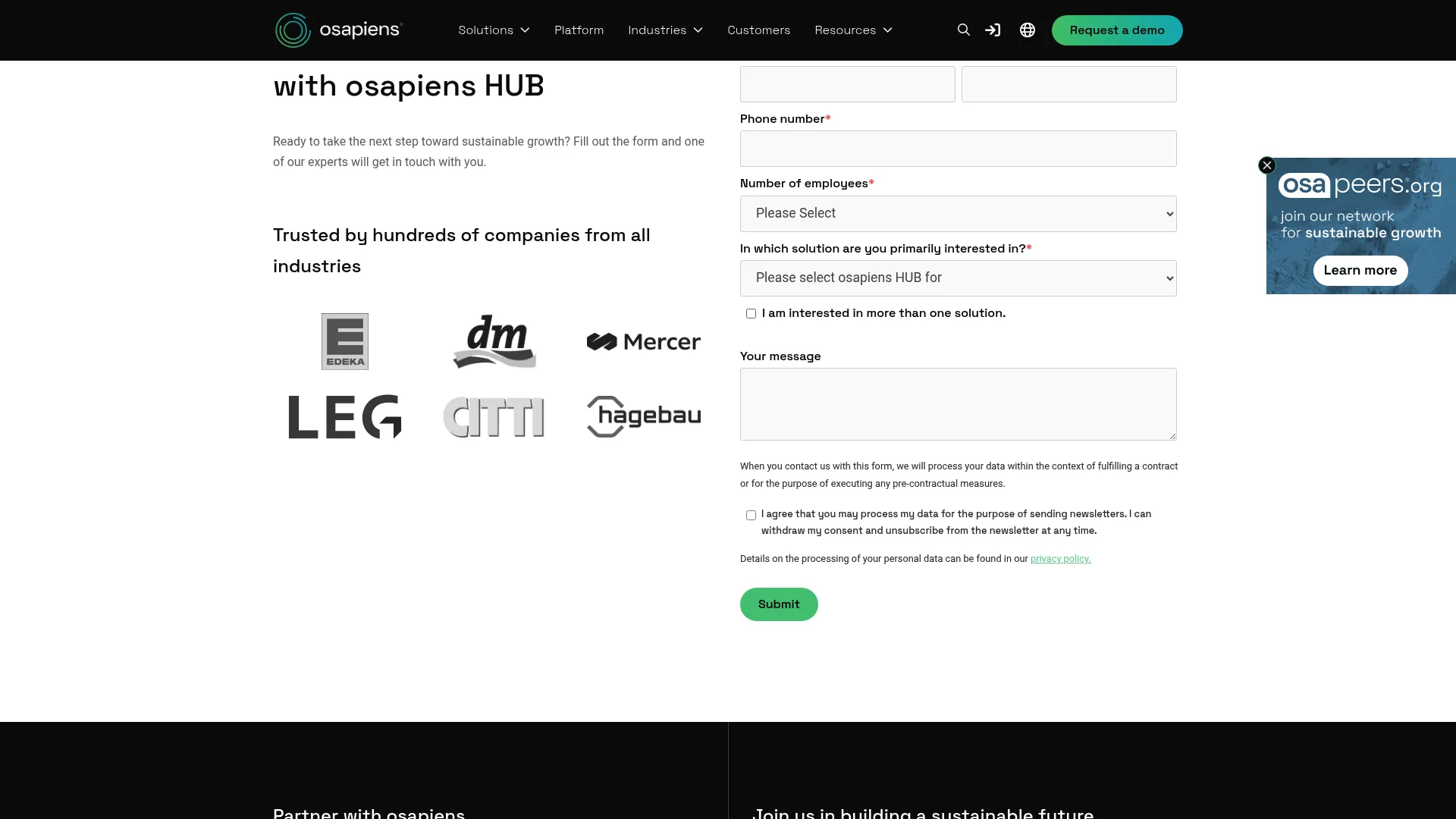
Task: Open the Platform page
Action: point(579,30)
